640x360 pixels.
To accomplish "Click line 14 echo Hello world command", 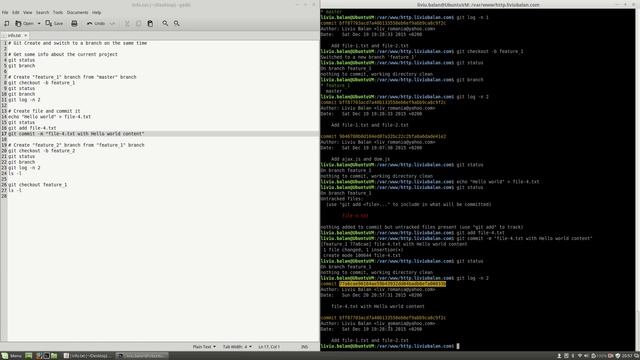I will [x=49, y=116].
